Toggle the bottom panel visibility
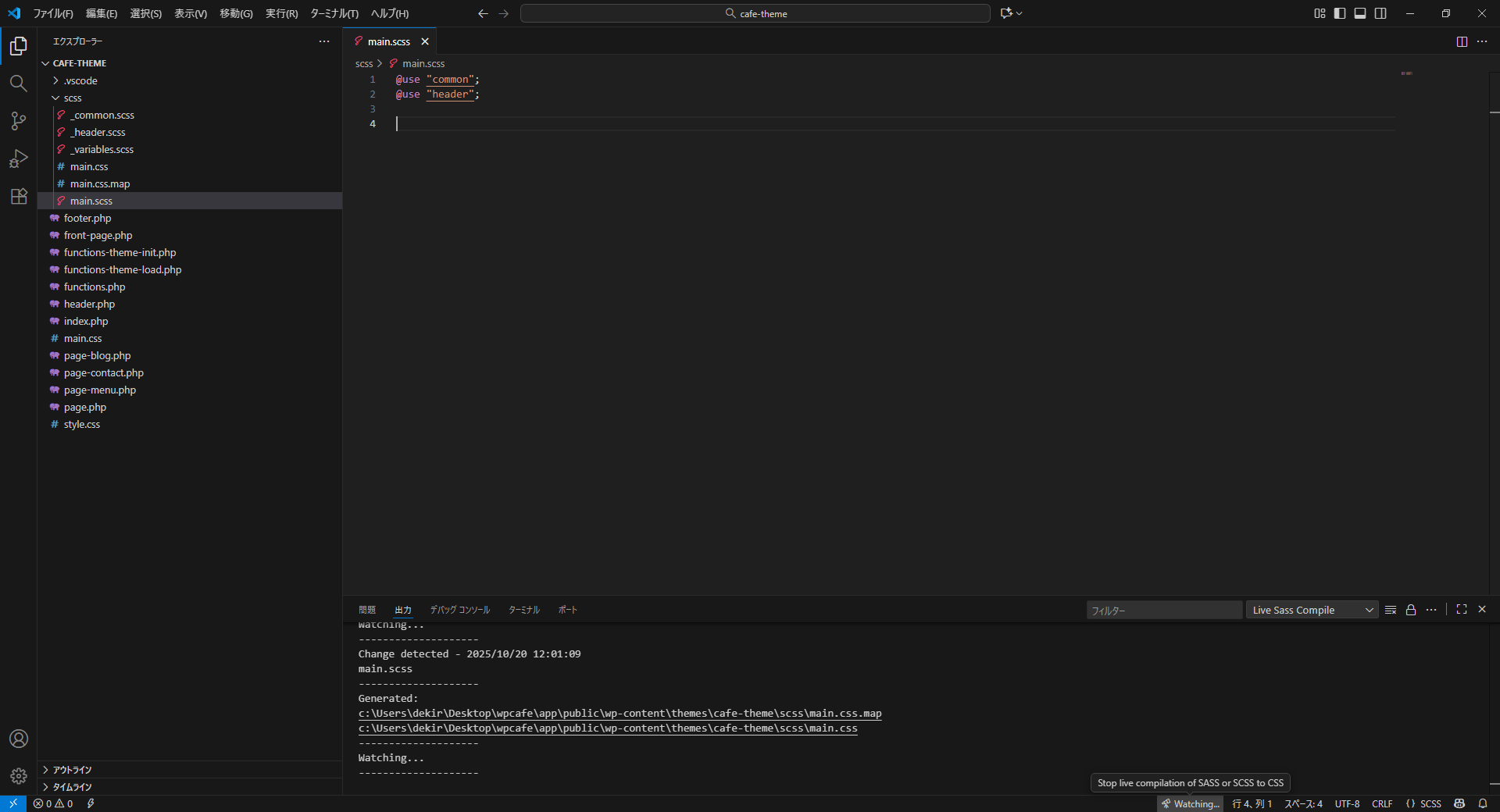1500x812 pixels. 1360,13
